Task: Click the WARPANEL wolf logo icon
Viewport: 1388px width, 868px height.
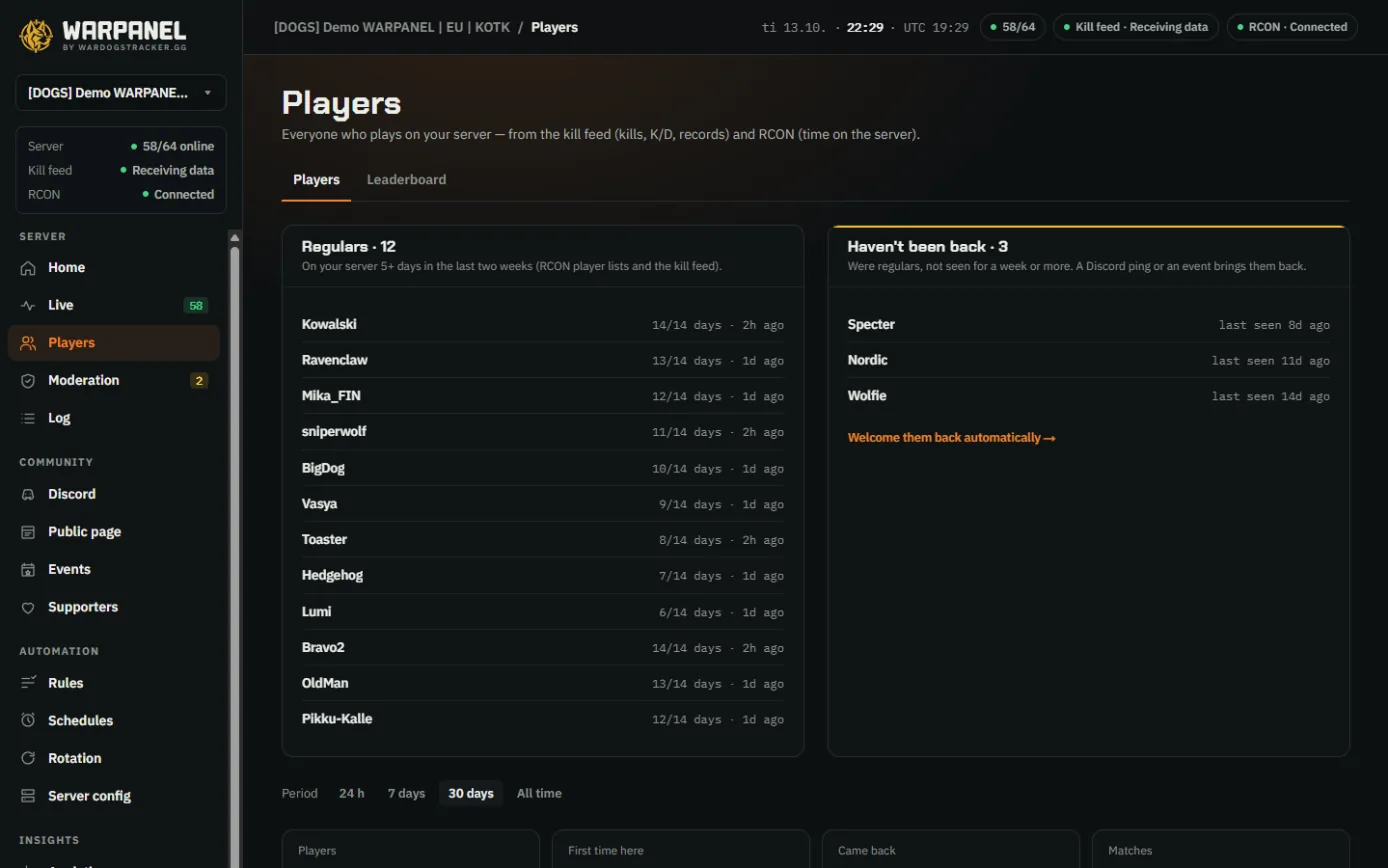Action: [x=36, y=36]
